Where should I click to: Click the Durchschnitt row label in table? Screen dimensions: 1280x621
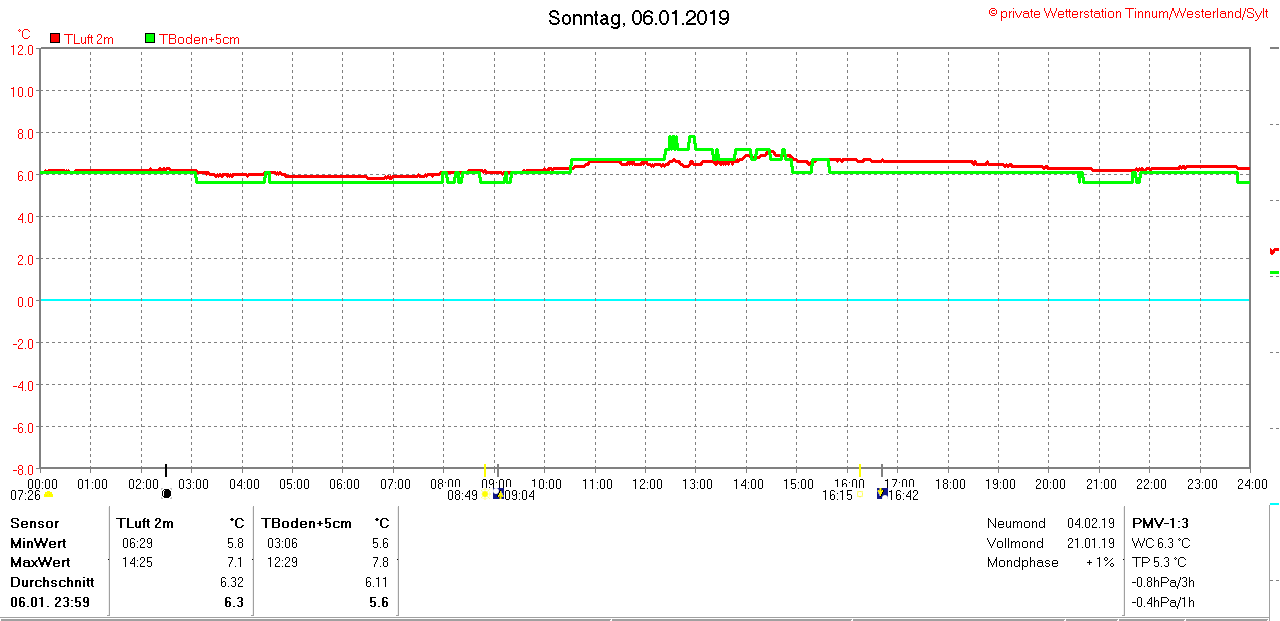(x=52, y=582)
